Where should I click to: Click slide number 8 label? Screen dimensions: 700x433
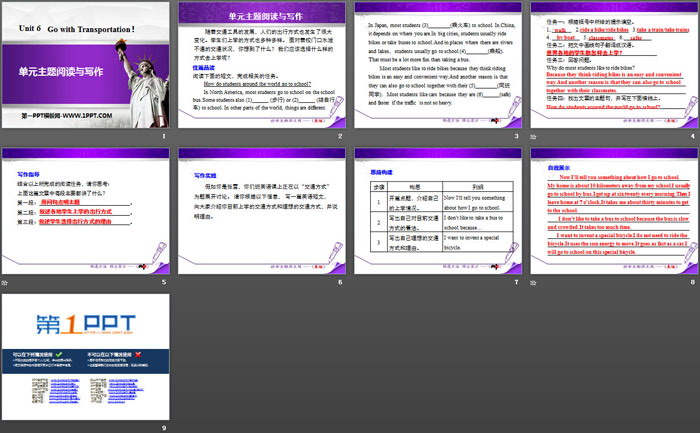pyautogui.click(x=692, y=282)
